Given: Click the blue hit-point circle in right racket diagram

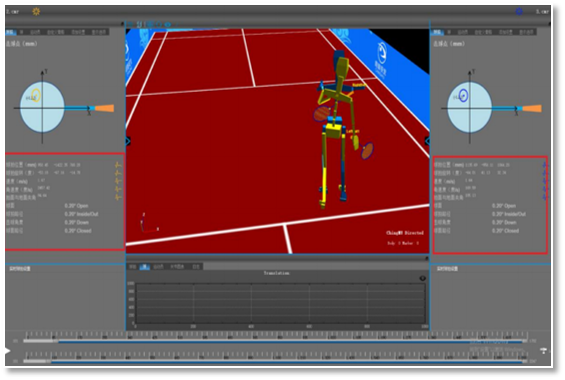Looking at the screenshot, I should click(x=463, y=95).
